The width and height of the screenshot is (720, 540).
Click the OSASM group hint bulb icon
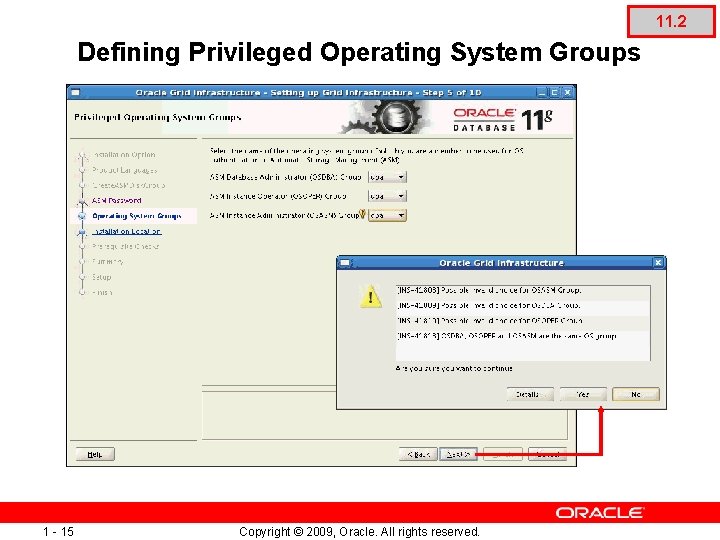coord(362,214)
